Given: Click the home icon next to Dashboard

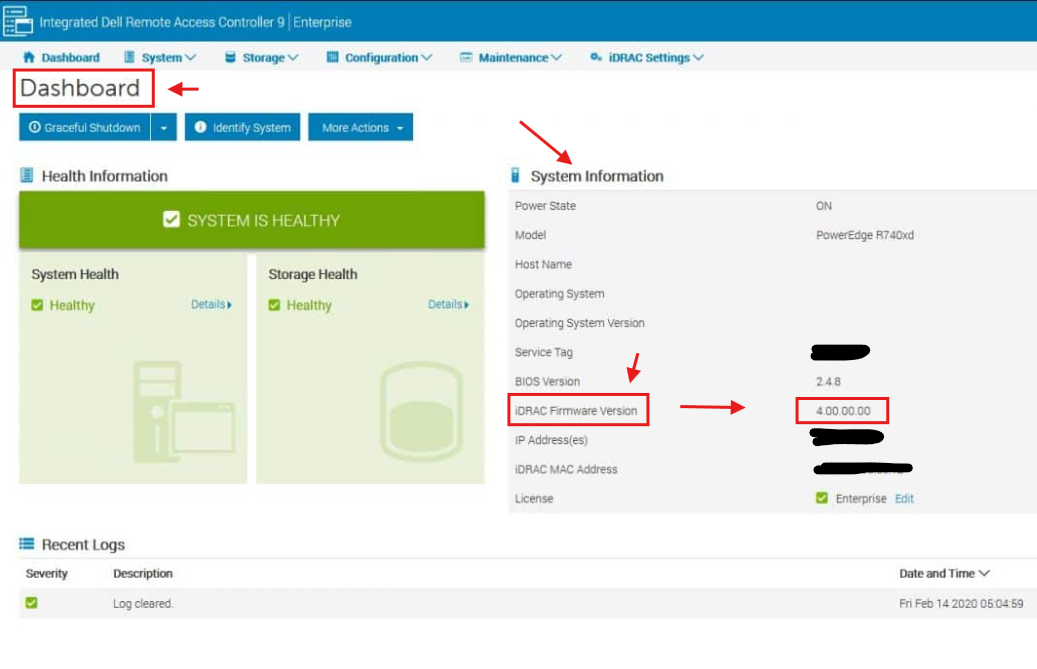Looking at the screenshot, I should [30, 57].
